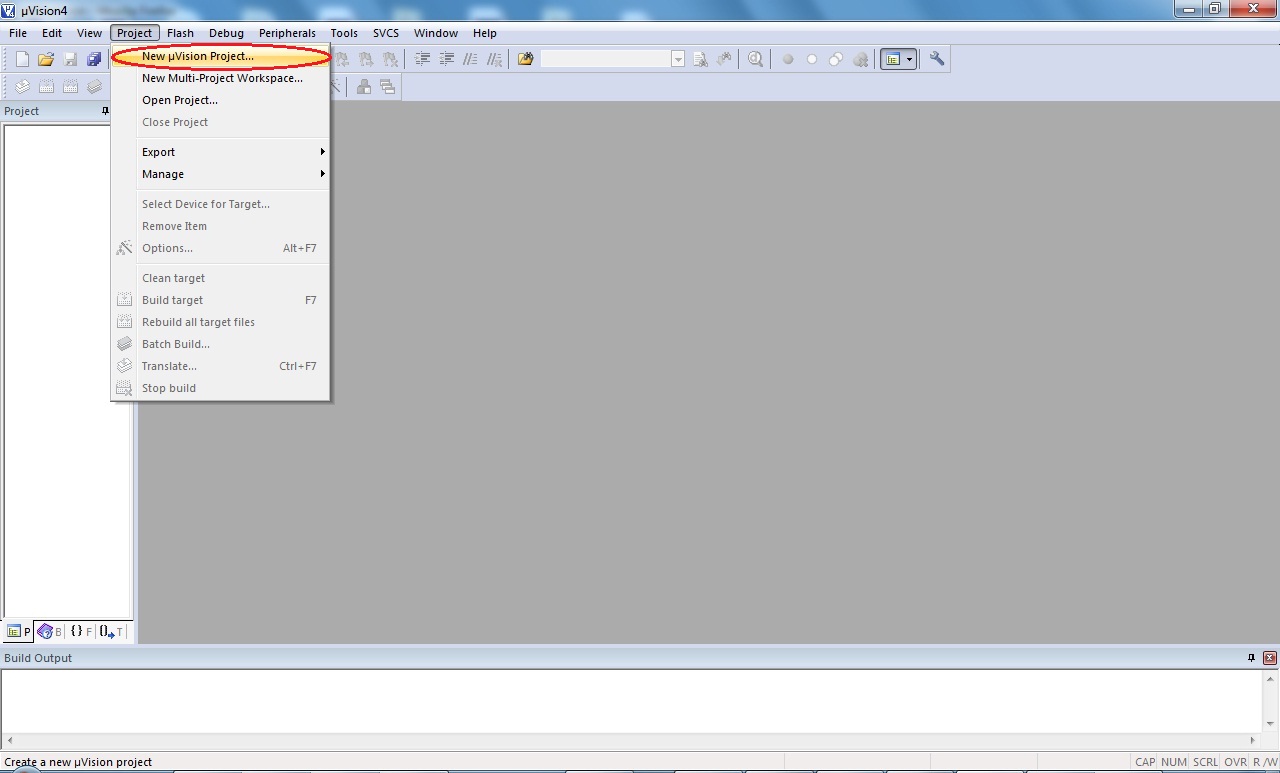Open the Peripherals menu
1280x773 pixels.
pos(287,33)
